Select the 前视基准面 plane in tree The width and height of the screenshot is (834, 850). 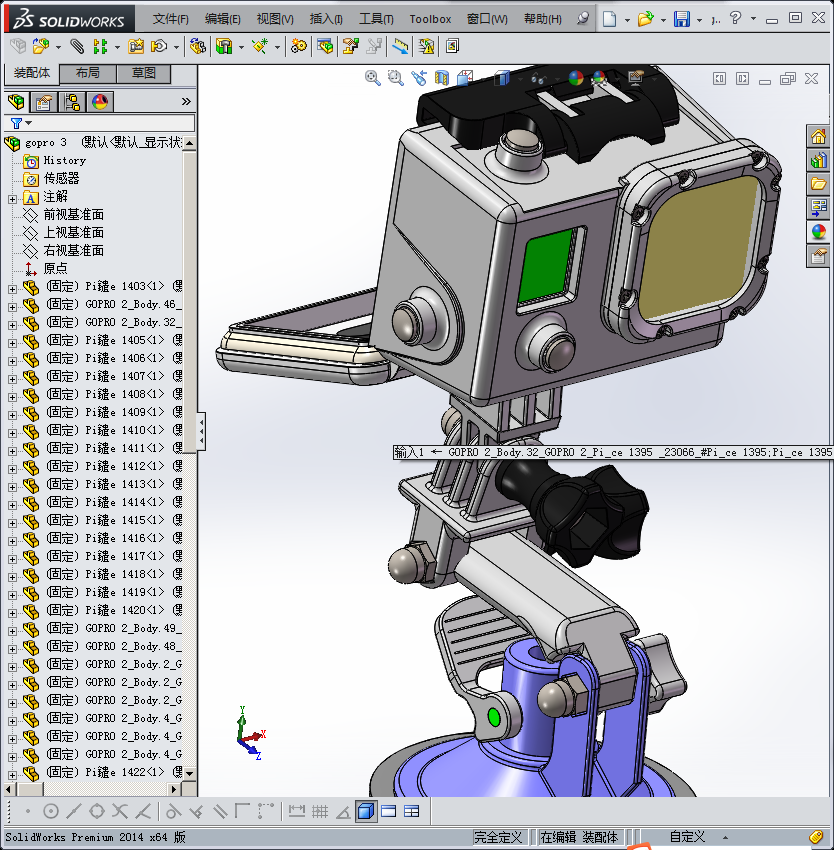point(73,215)
